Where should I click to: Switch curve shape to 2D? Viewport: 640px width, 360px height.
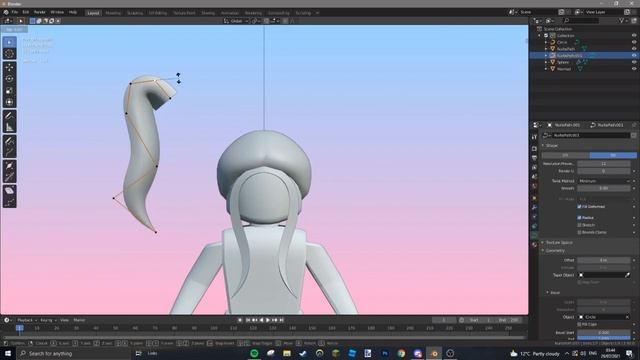pyautogui.click(x=565, y=155)
